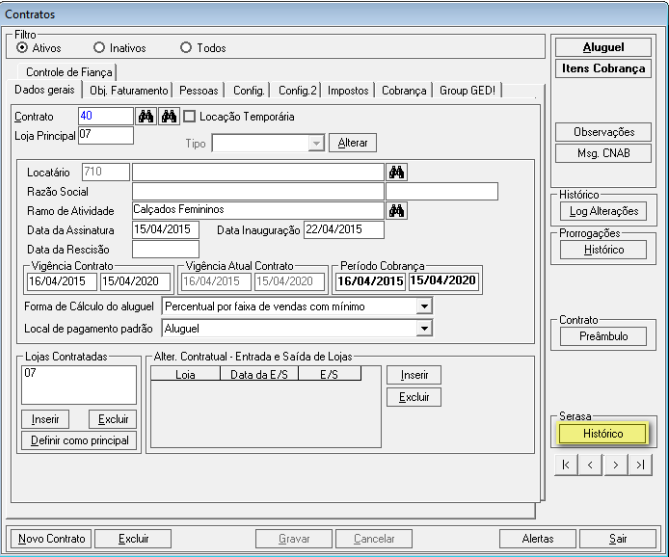Screen dimensions: 669x557
Task: Select the Inativos filter radio button
Action: (99, 45)
